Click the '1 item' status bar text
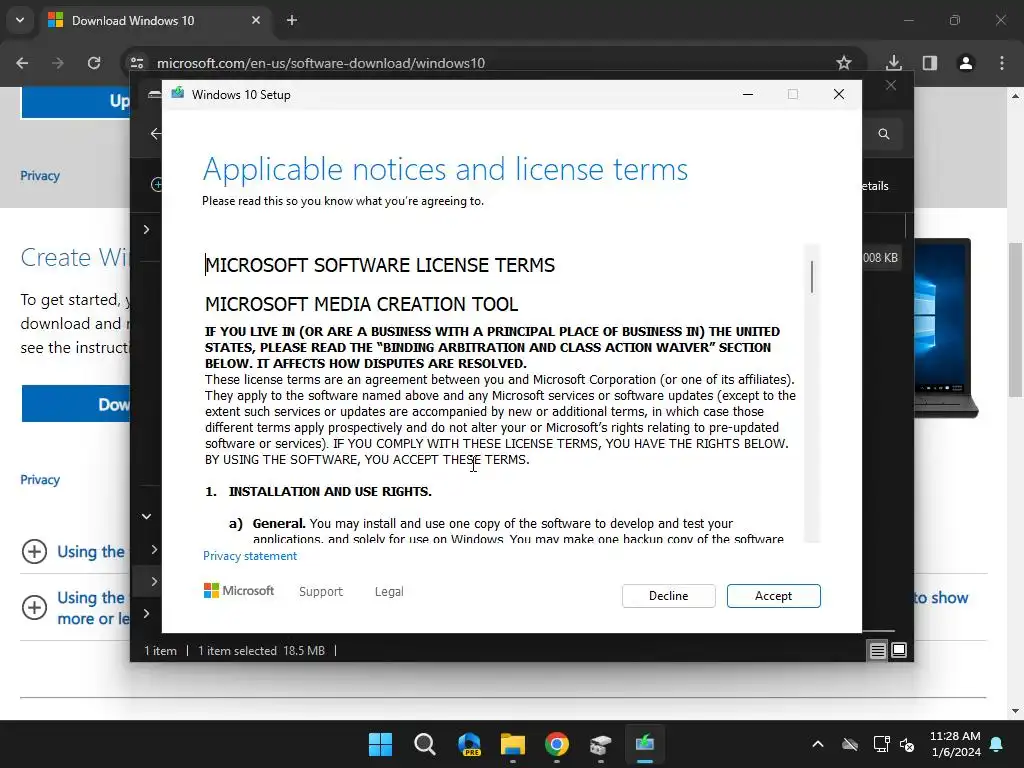Image resolution: width=1024 pixels, height=768 pixels. pos(161,650)
